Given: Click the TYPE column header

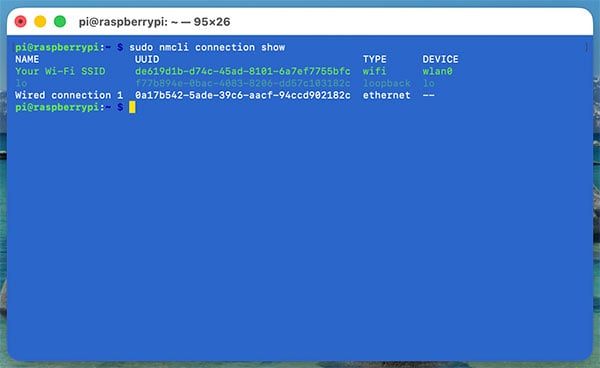Looking at the screenshot, I should coord(375,59).
